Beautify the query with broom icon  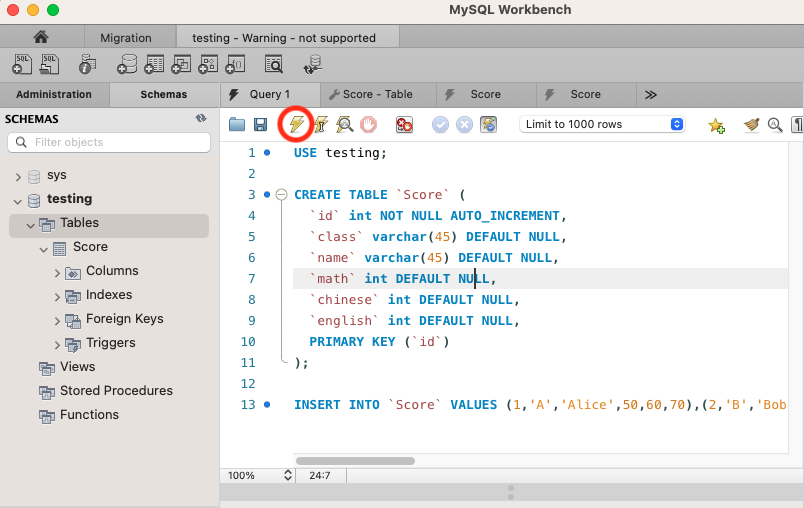tap(752, 124)
